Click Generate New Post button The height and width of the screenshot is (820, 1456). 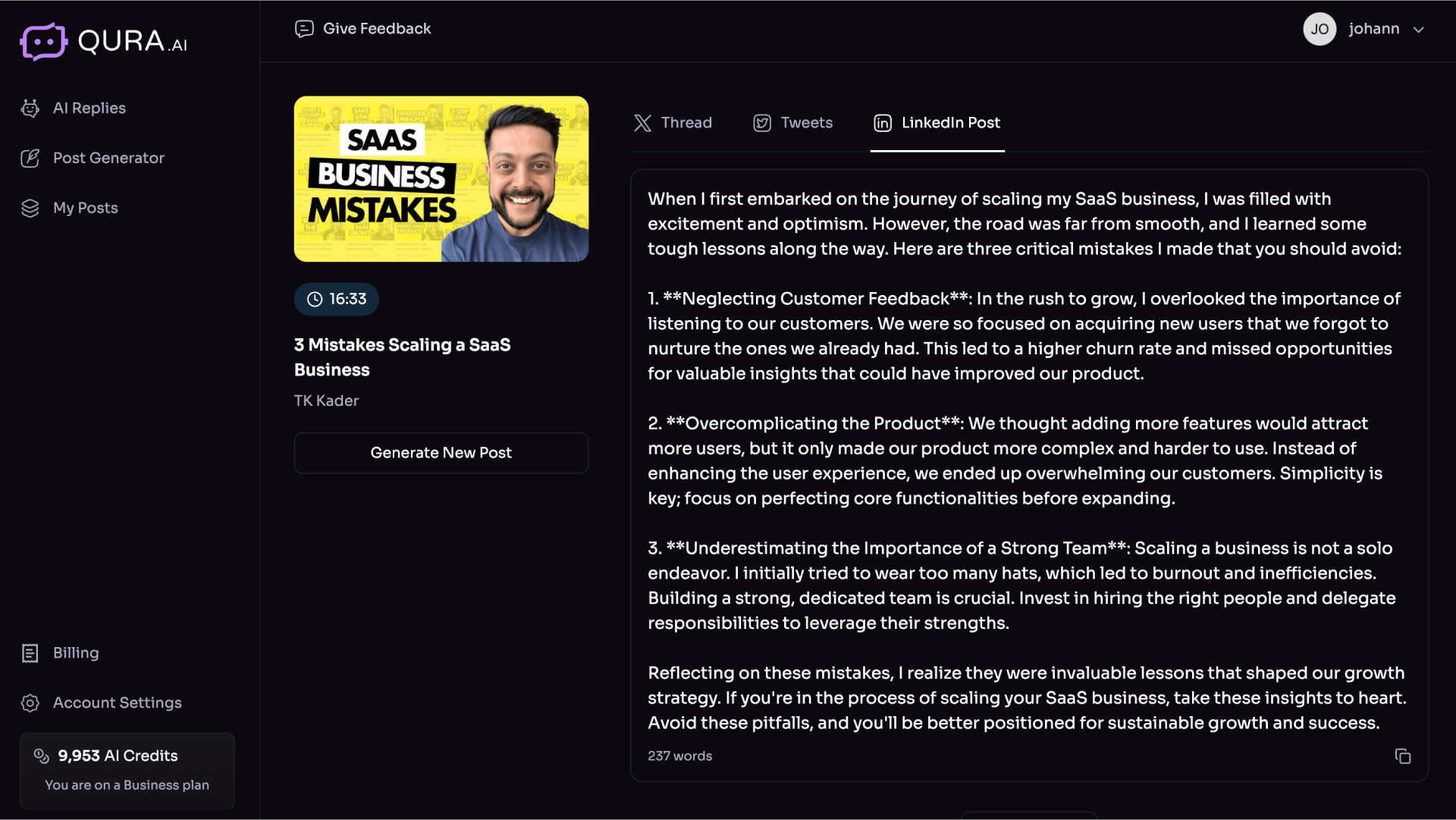click(441, 453)
